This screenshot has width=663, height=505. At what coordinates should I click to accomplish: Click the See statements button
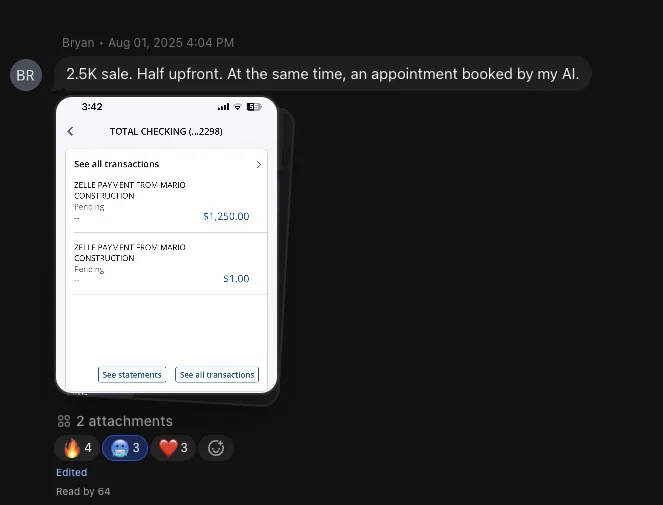pos(132,375)
